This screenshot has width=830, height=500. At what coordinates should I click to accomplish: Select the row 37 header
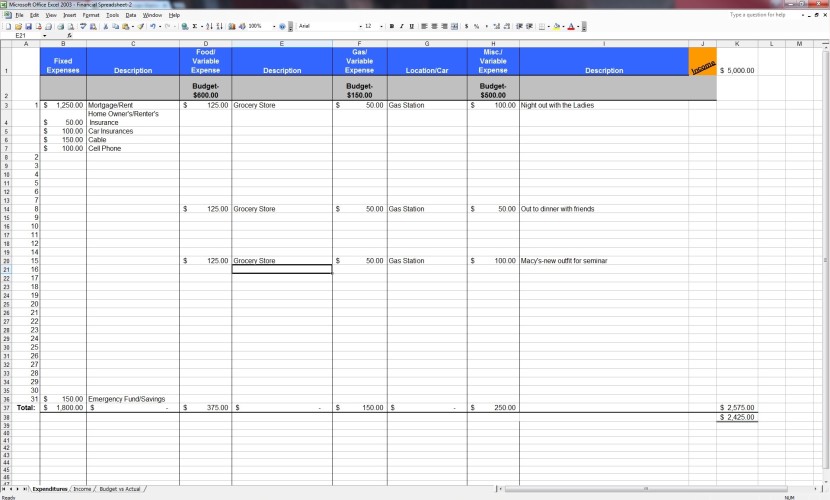tap(6, 408)
